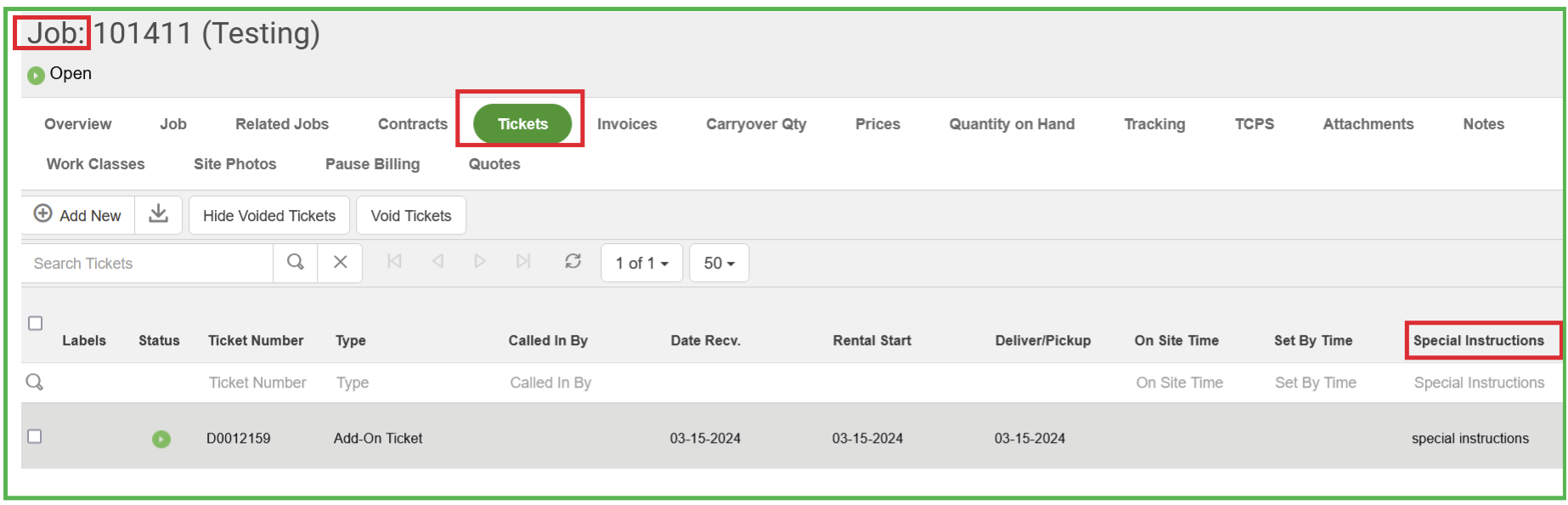Open the Attachments tab
Screen dimensions: 1568x505
(1368, 124)
